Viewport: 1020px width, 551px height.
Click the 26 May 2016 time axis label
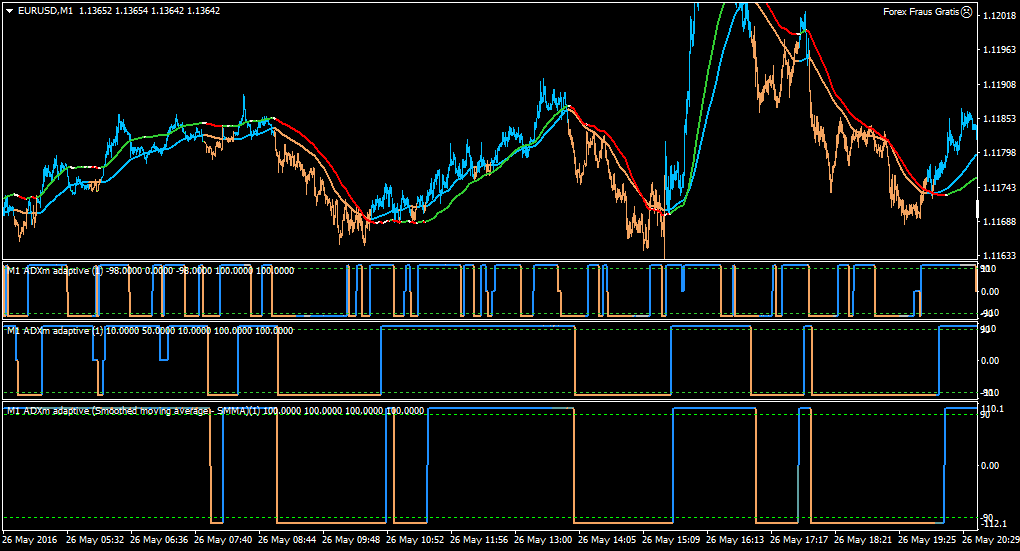[x=29, y=539]
